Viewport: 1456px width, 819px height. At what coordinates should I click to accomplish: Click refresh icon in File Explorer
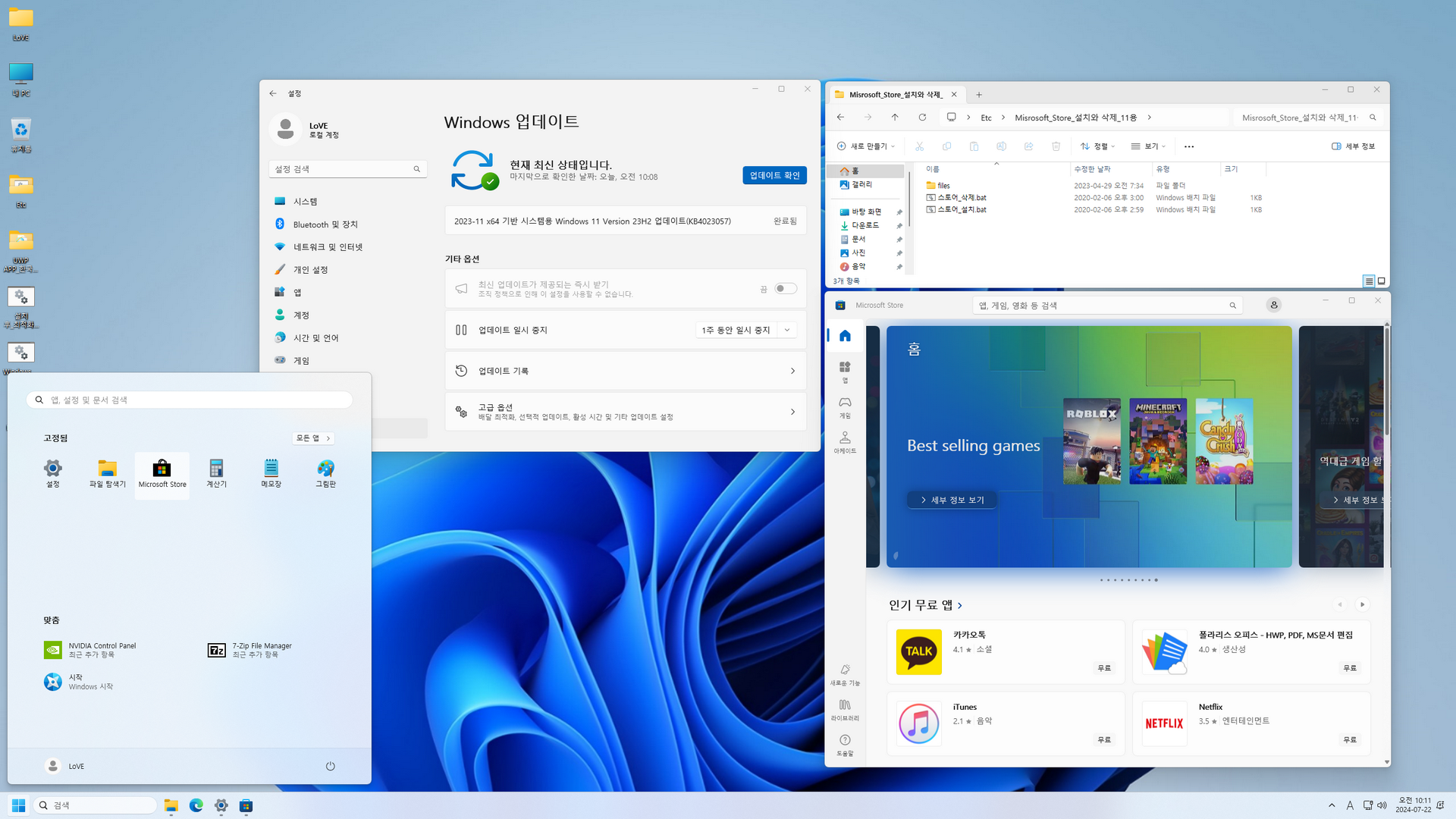pyautogui.click(x=922, y=118)
